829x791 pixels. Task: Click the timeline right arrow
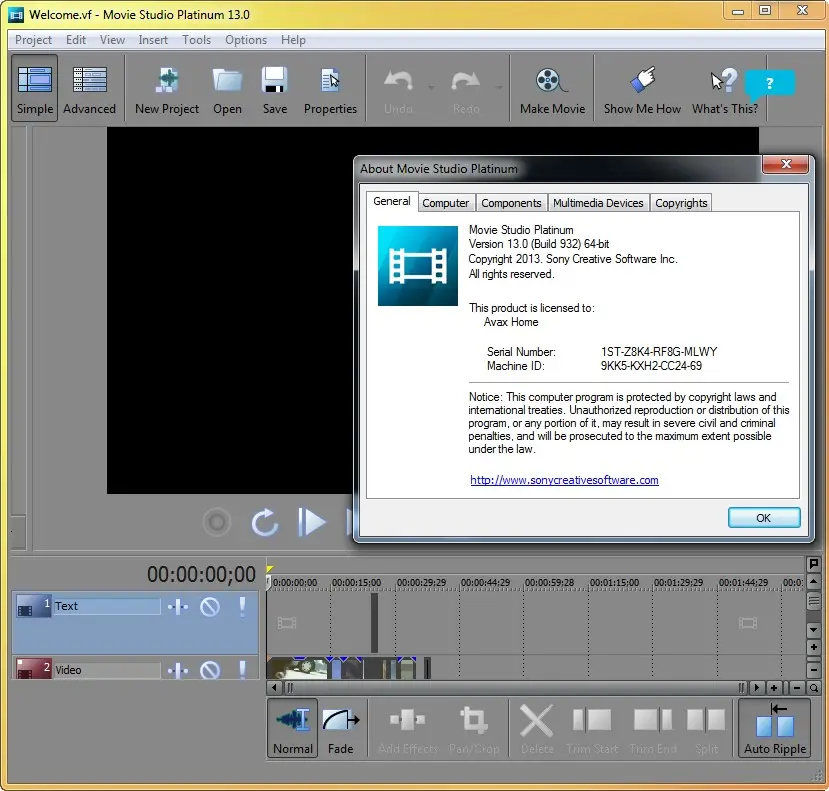point(757,688)
